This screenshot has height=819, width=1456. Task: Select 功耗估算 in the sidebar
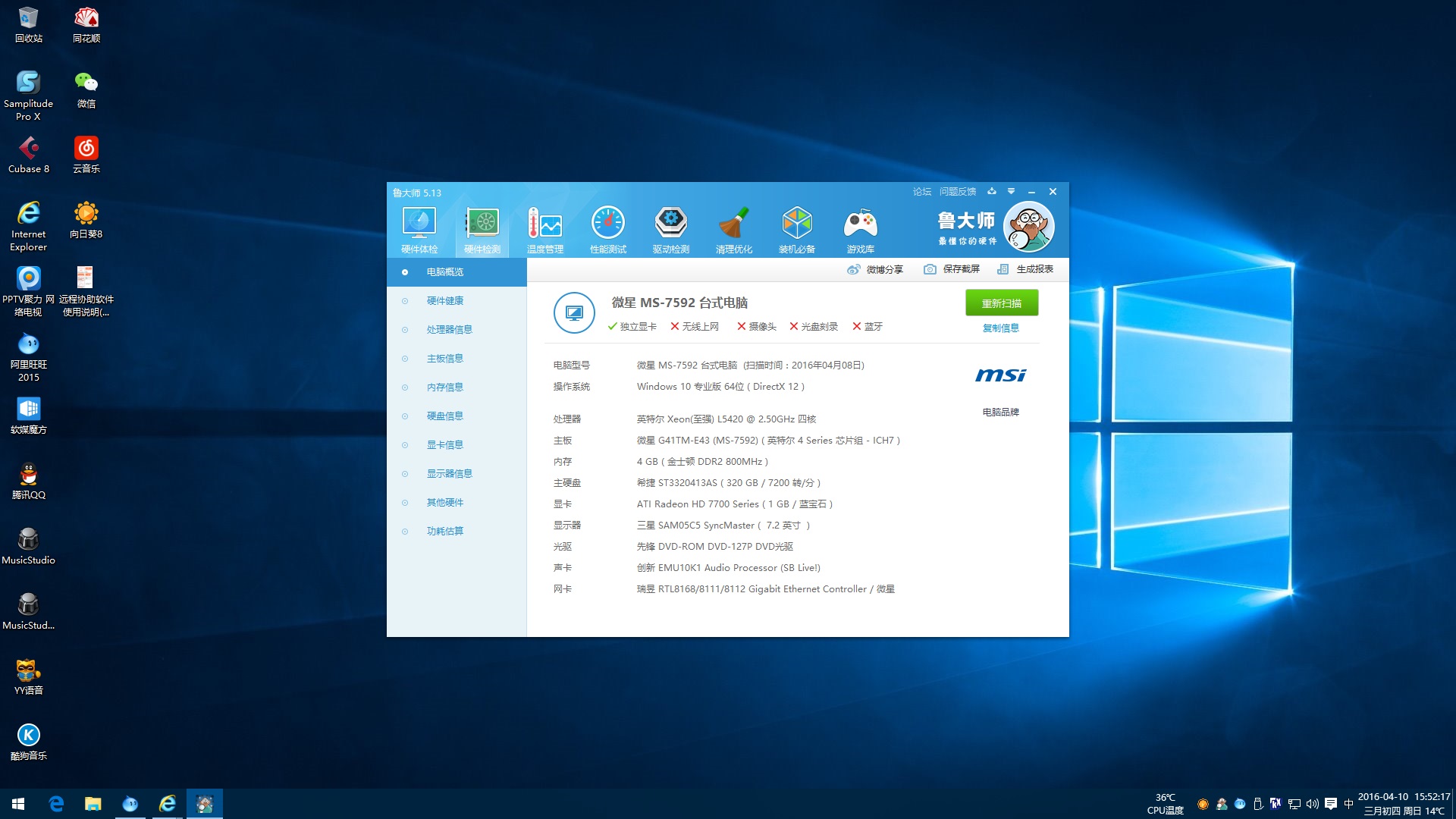click(x=457, y=532)
